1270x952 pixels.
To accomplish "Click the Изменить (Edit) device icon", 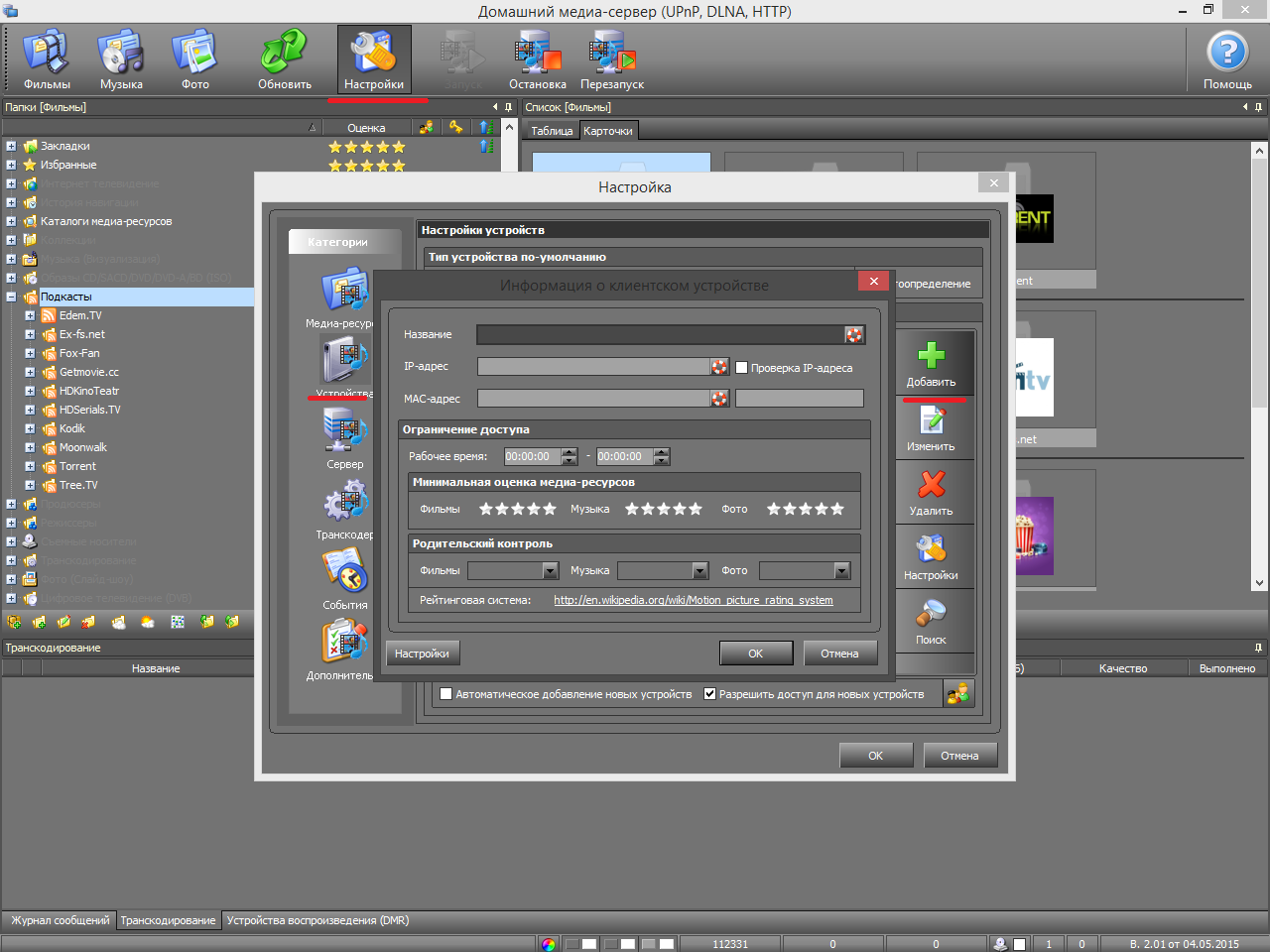I will coord(931,421).
